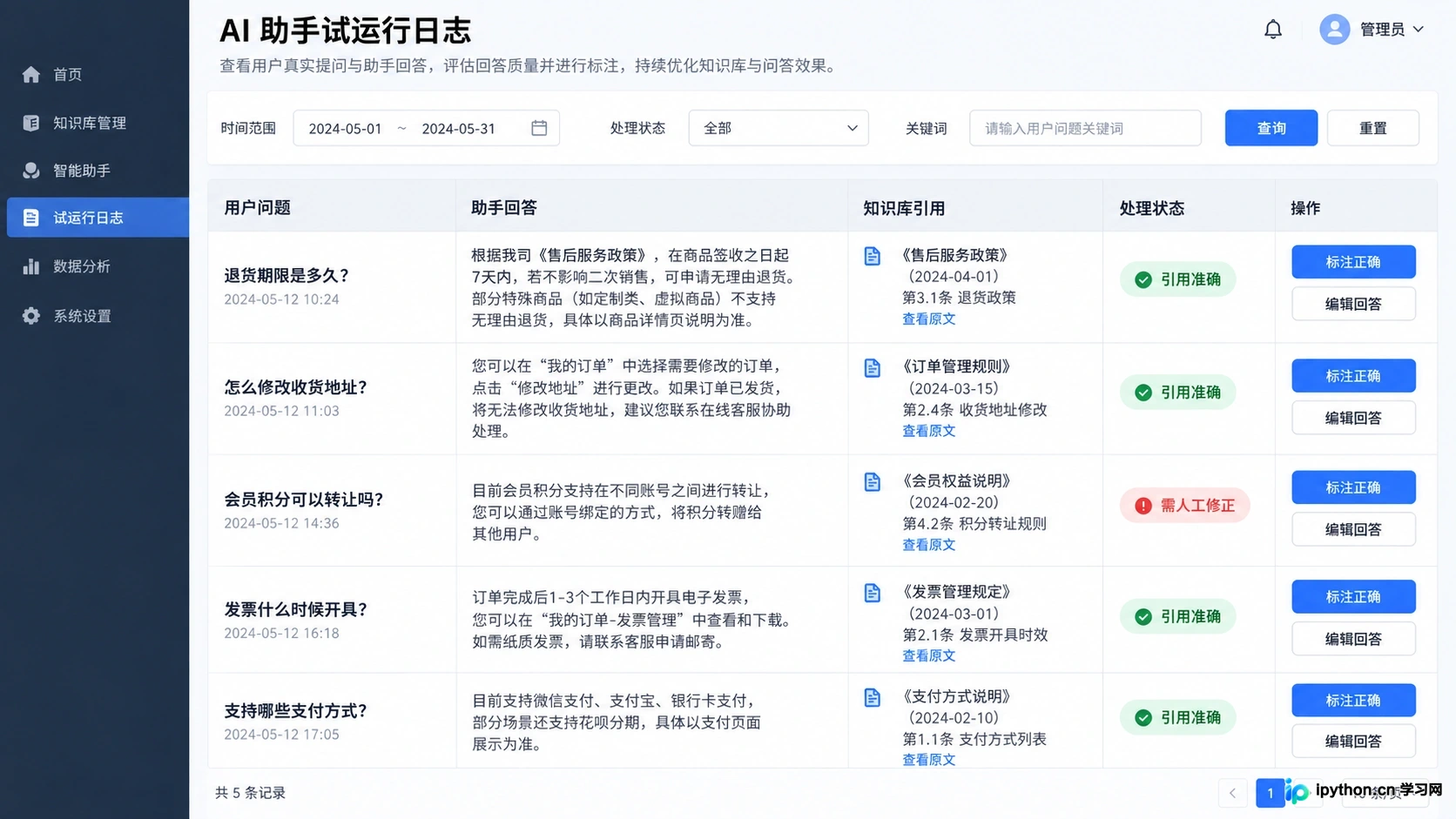
Task: Mark 退货期限是多久 answer as 标注正确
Action: [1353, 262]
